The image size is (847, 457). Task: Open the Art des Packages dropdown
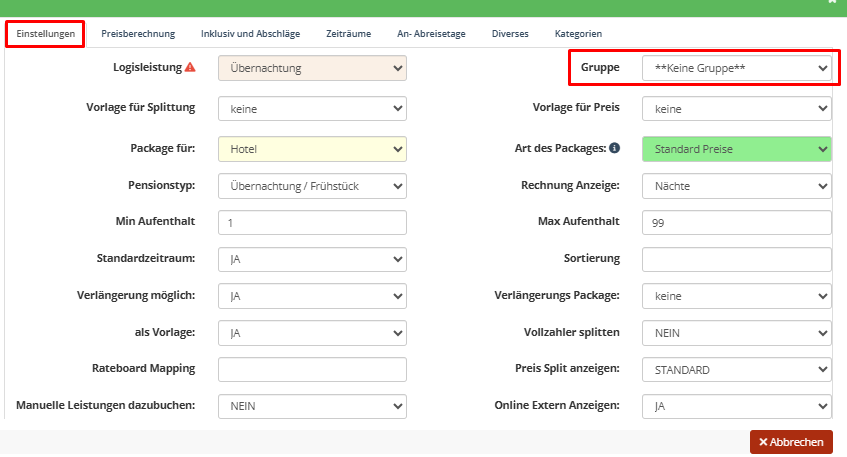click(736, 149)
